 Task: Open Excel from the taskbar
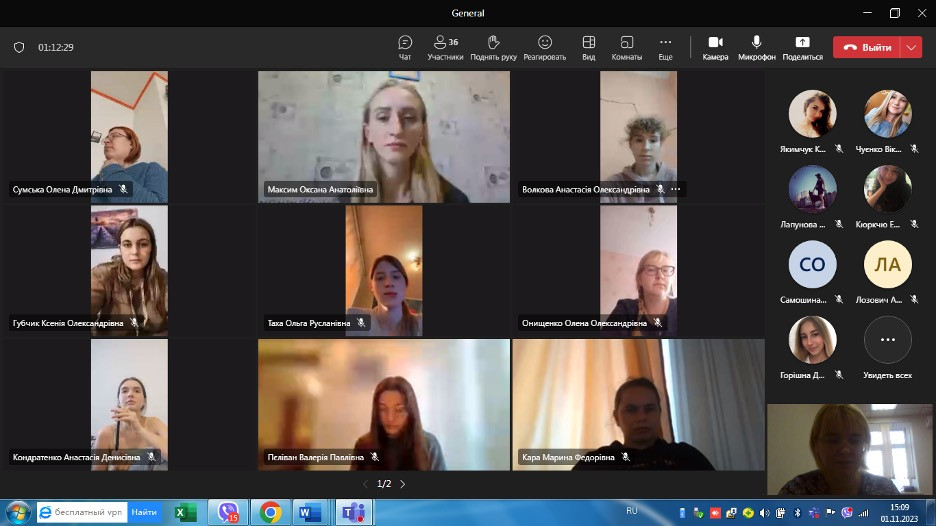point(186,512)
